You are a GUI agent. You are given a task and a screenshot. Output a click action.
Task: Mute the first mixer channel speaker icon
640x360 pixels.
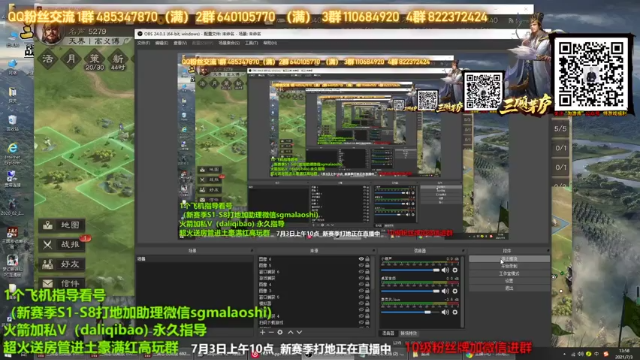click(x=445, y=270)
